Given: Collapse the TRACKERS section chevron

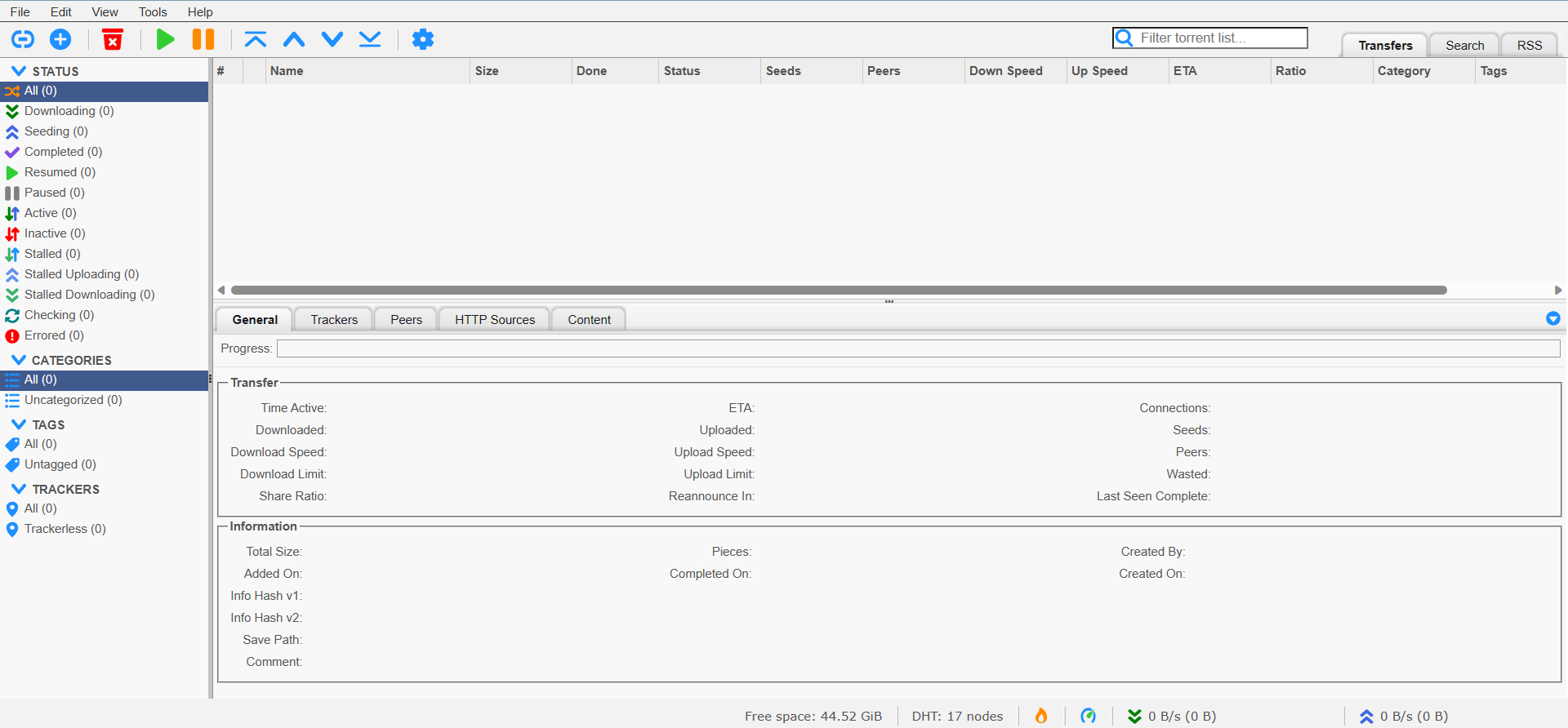Looking at the screenshot, I should 19,489.
